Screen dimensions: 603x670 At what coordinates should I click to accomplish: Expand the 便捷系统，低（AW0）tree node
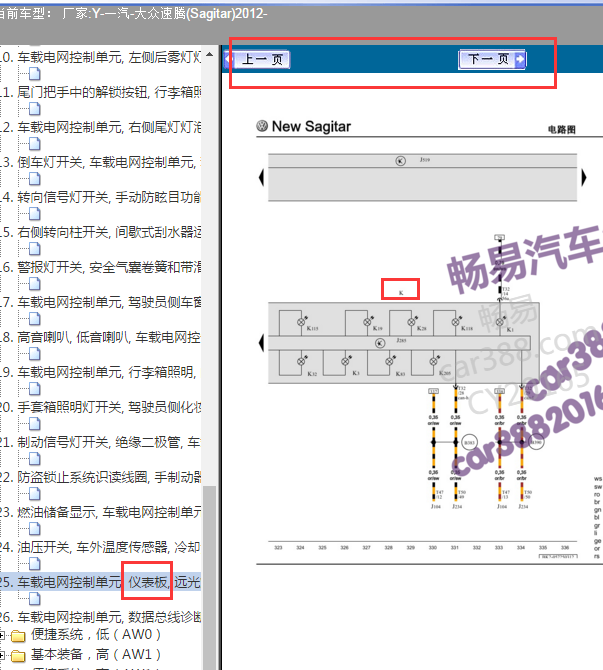[2, 635]
